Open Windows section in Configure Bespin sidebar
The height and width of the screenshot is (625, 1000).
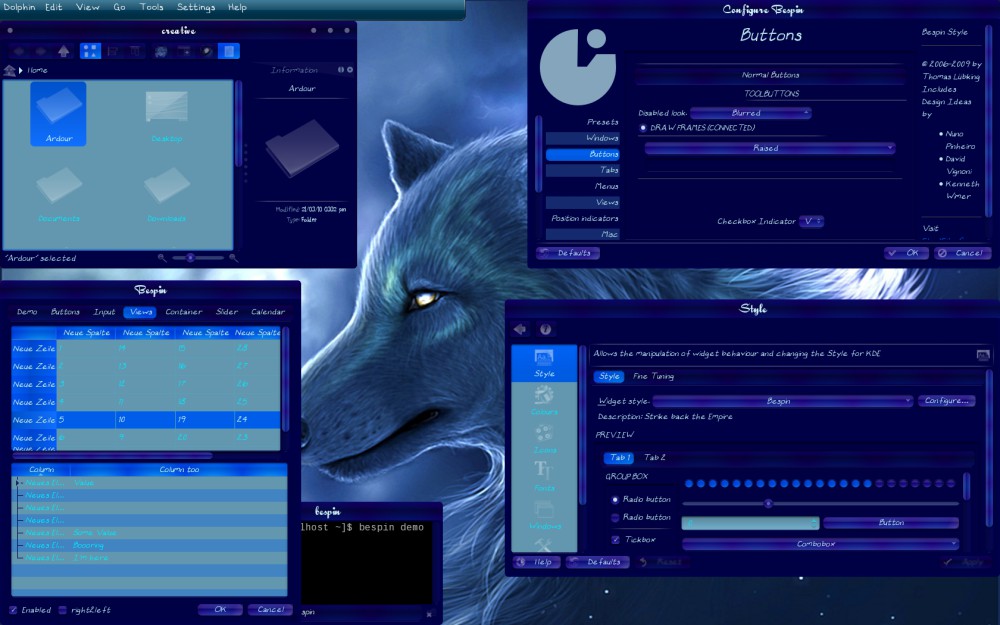(x=582, y=138)
